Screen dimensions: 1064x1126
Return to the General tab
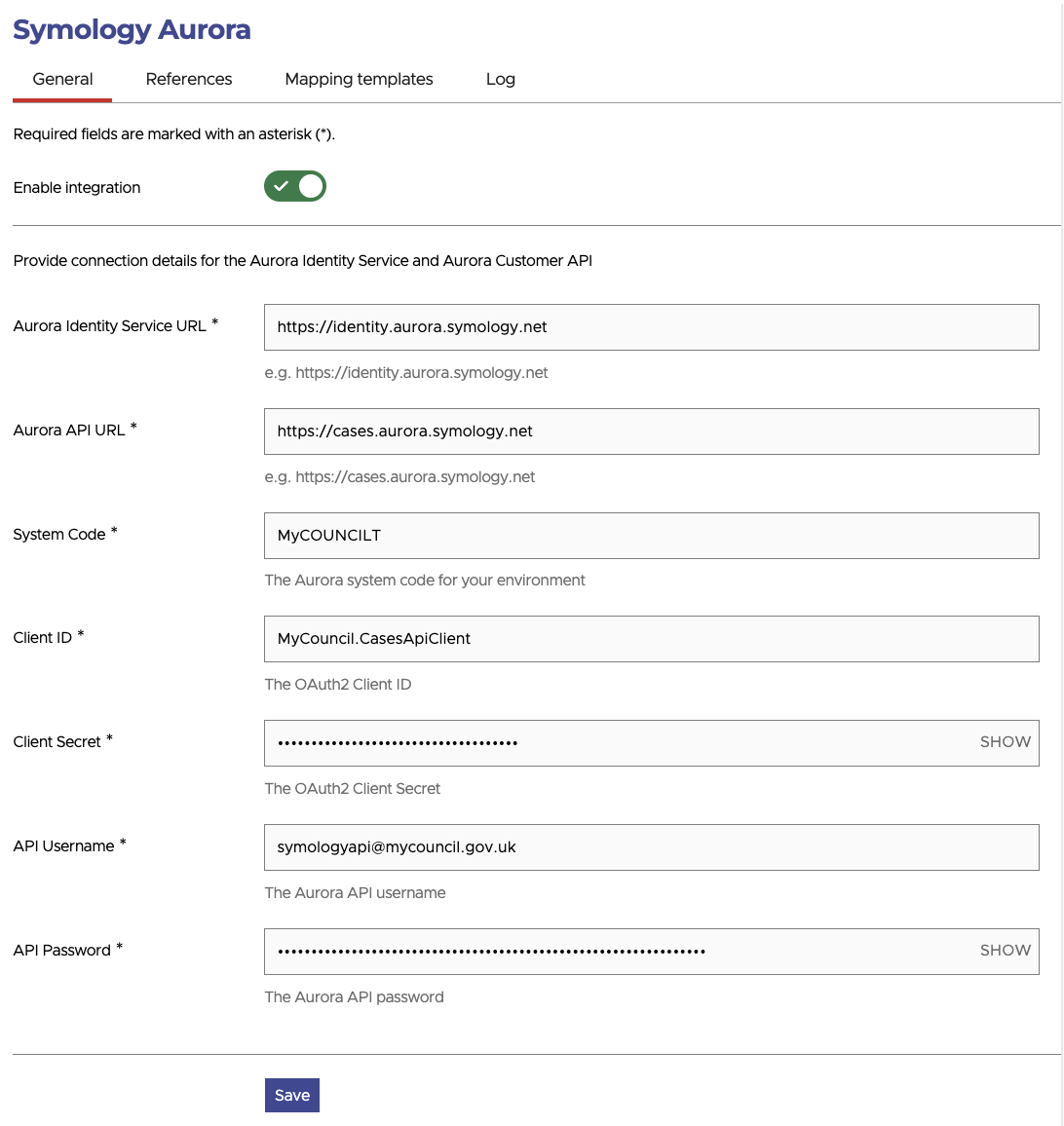(61, 79)
